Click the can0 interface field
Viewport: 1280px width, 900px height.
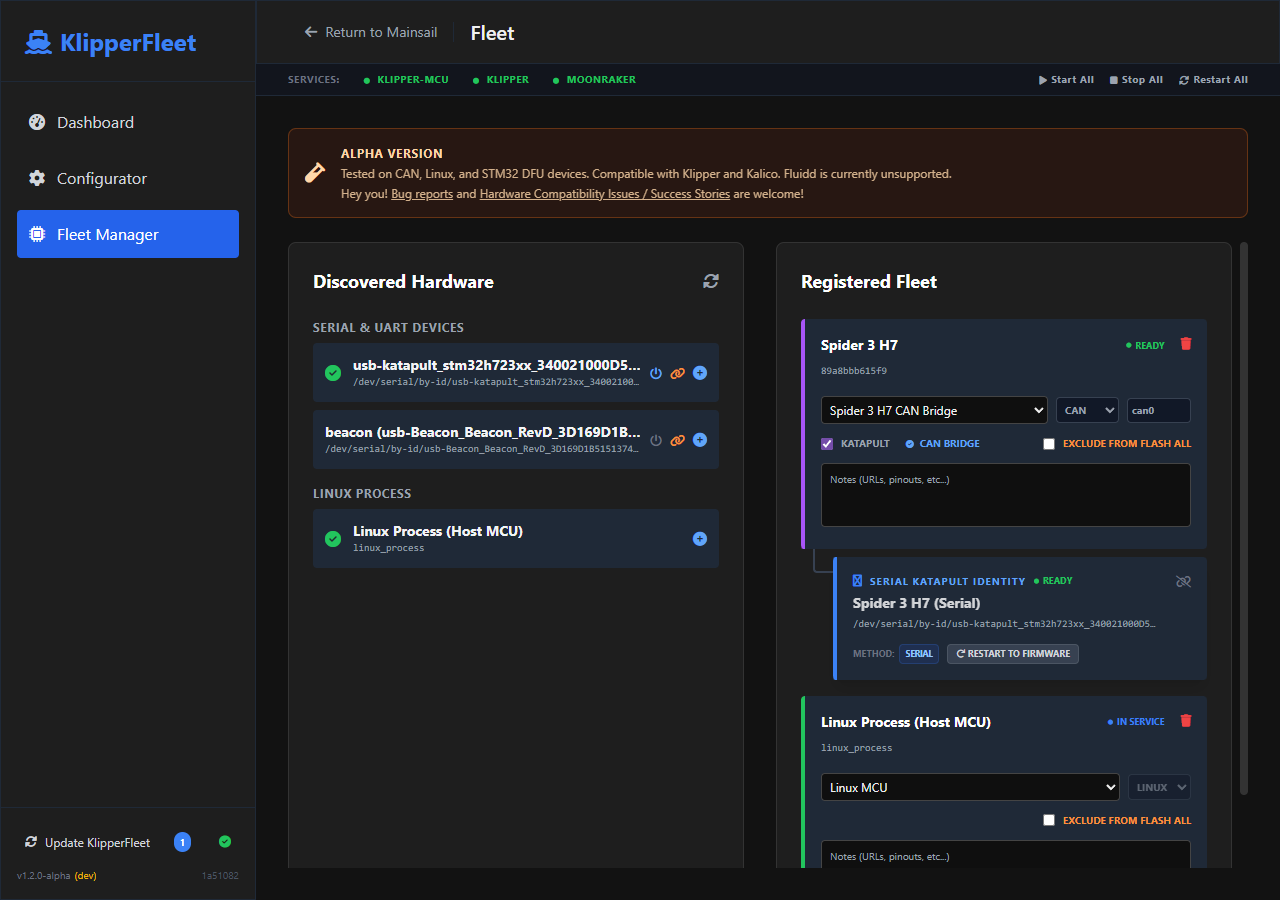[x=1159, y=410]
